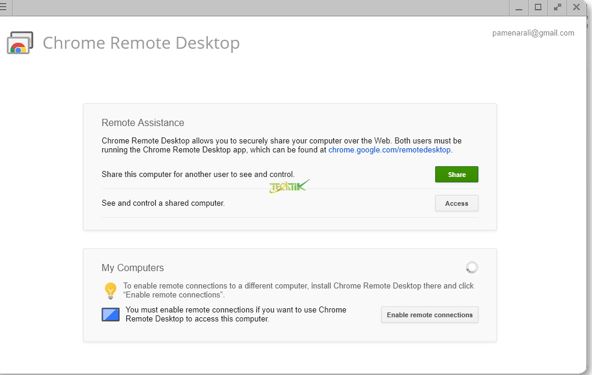Image resolution: width=592 pixels, height=375 pixels.
Task: Click 'Share this computer for another user' text
Action: pyautogui.click(x=198, y=174)
